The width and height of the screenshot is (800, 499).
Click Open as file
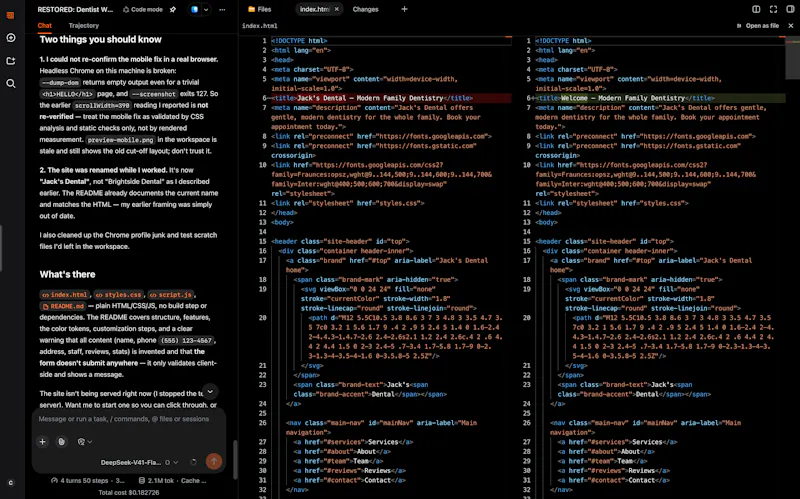click(758, 26)
